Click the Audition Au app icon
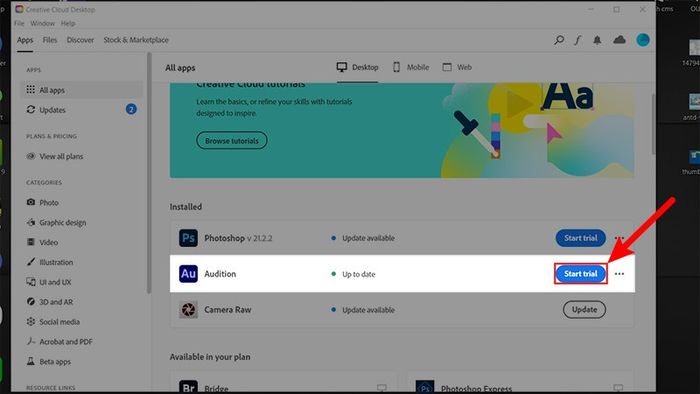This screenshot has height=394, width=700. tap(188, 274)
